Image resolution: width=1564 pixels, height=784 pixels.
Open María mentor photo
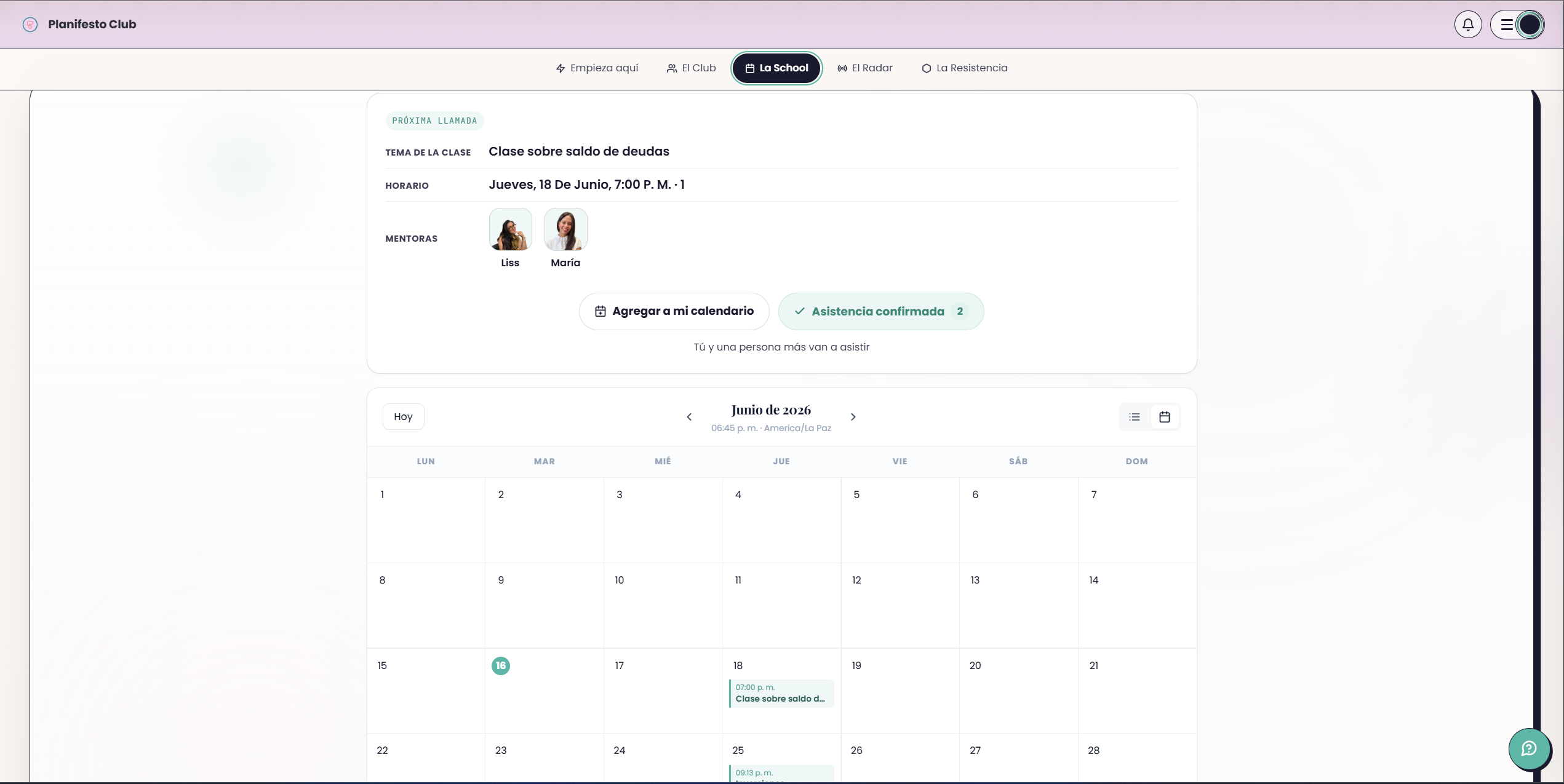[x=565, y=229]
